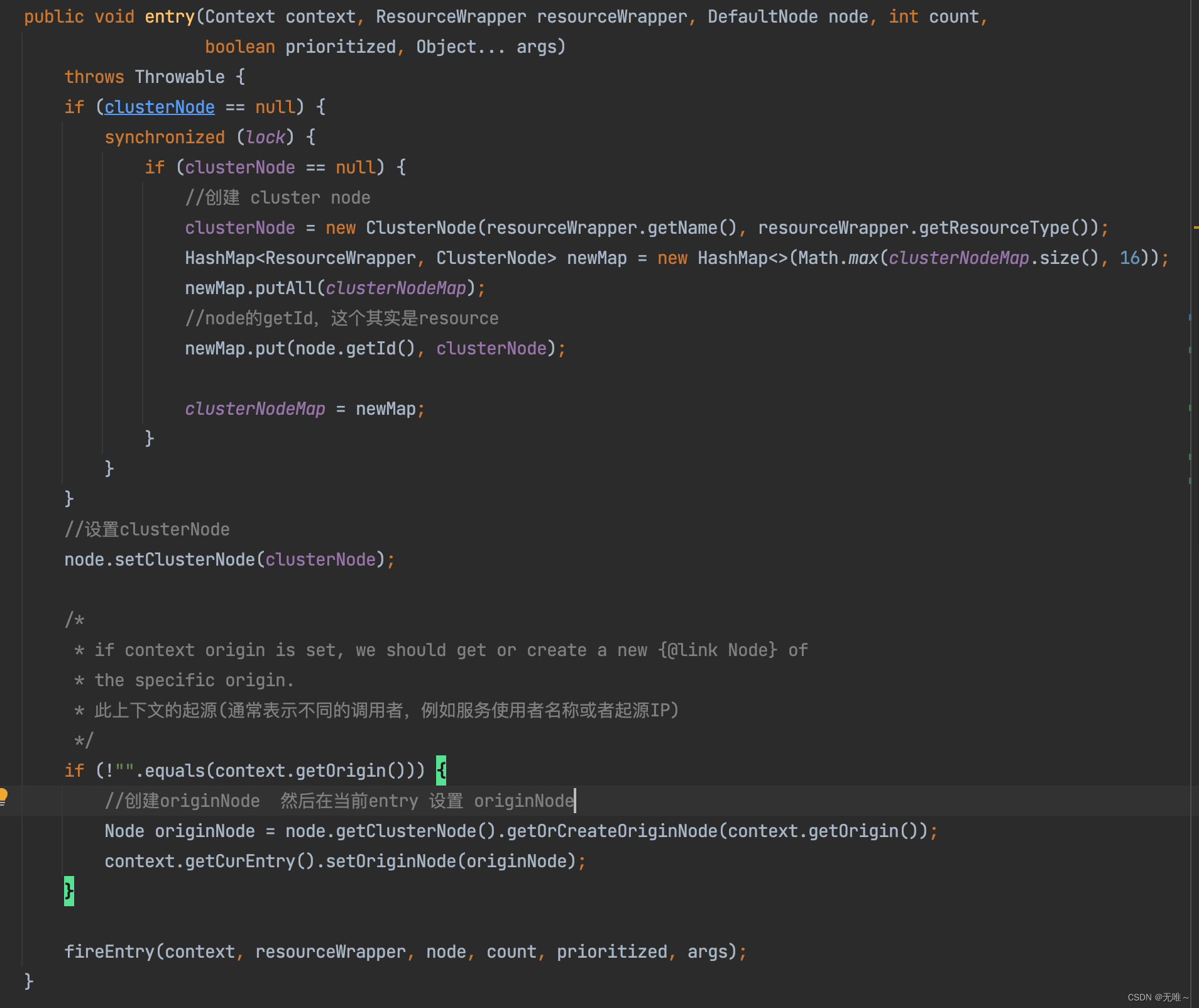The image size is (1199, 1008).
Task: Click the getOrCreateOriginNode call
Action: coord(612,831)
